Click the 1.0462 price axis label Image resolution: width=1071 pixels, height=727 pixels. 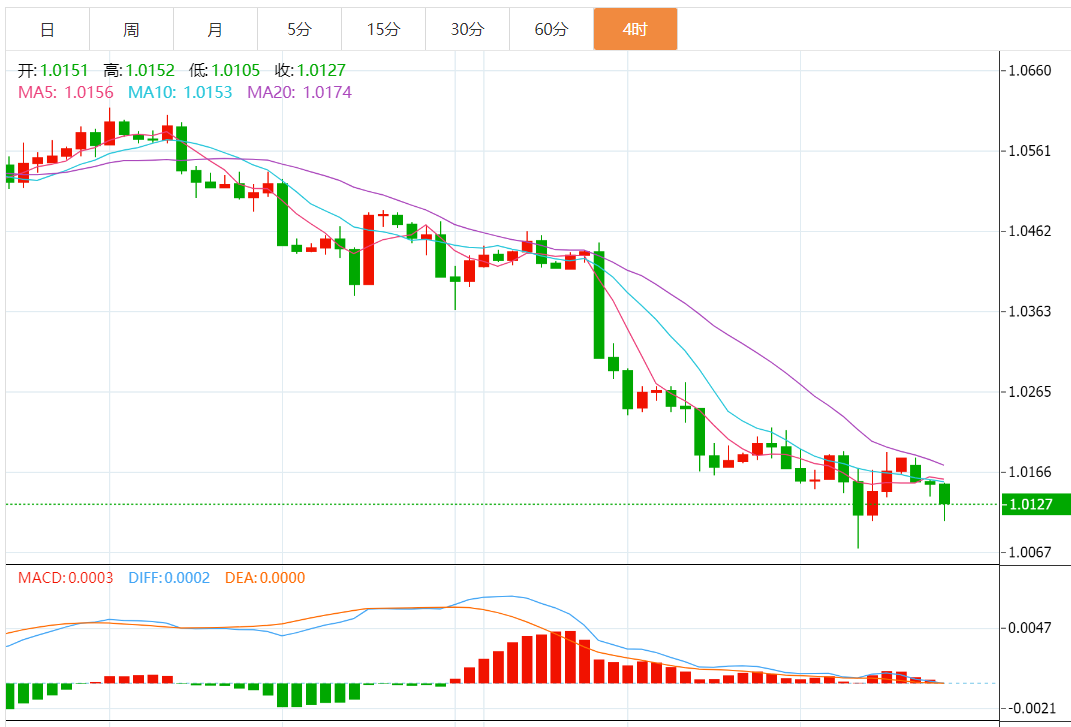click(x=1030, y=231)
